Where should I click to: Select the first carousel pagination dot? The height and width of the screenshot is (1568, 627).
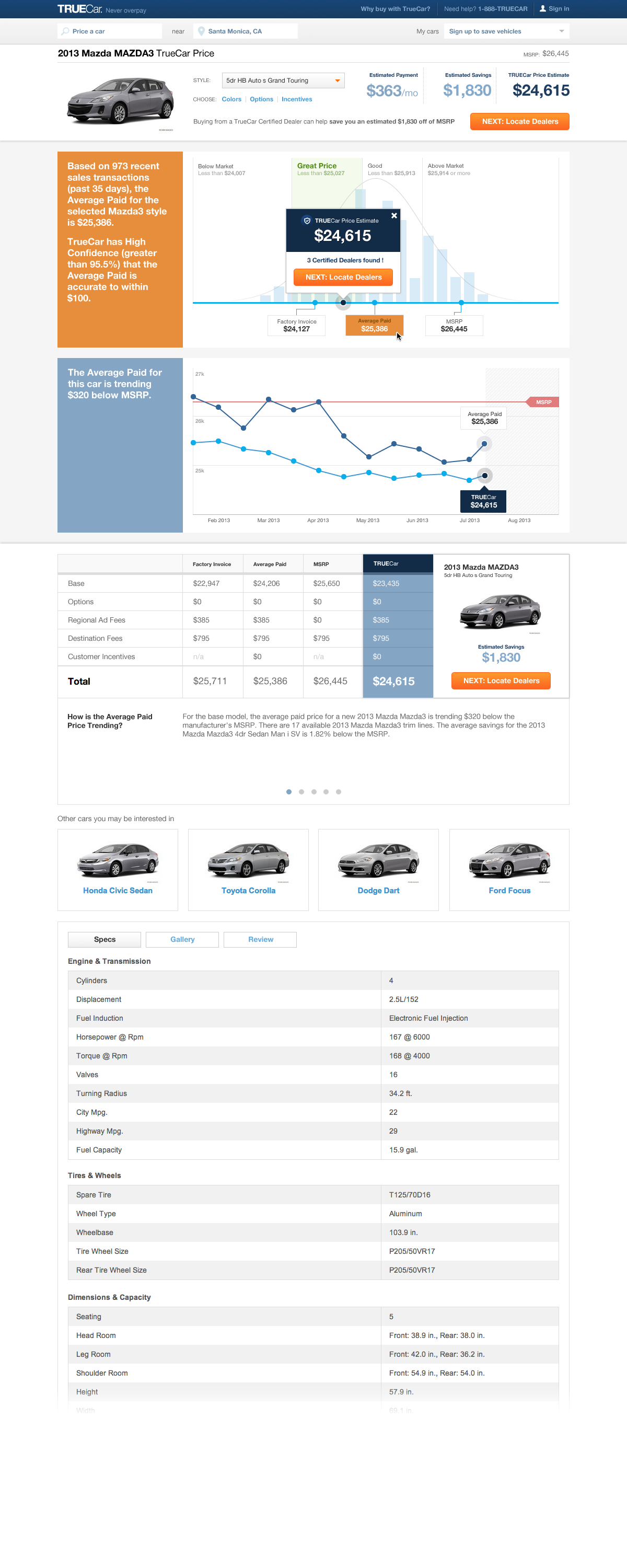coord(288,792)
